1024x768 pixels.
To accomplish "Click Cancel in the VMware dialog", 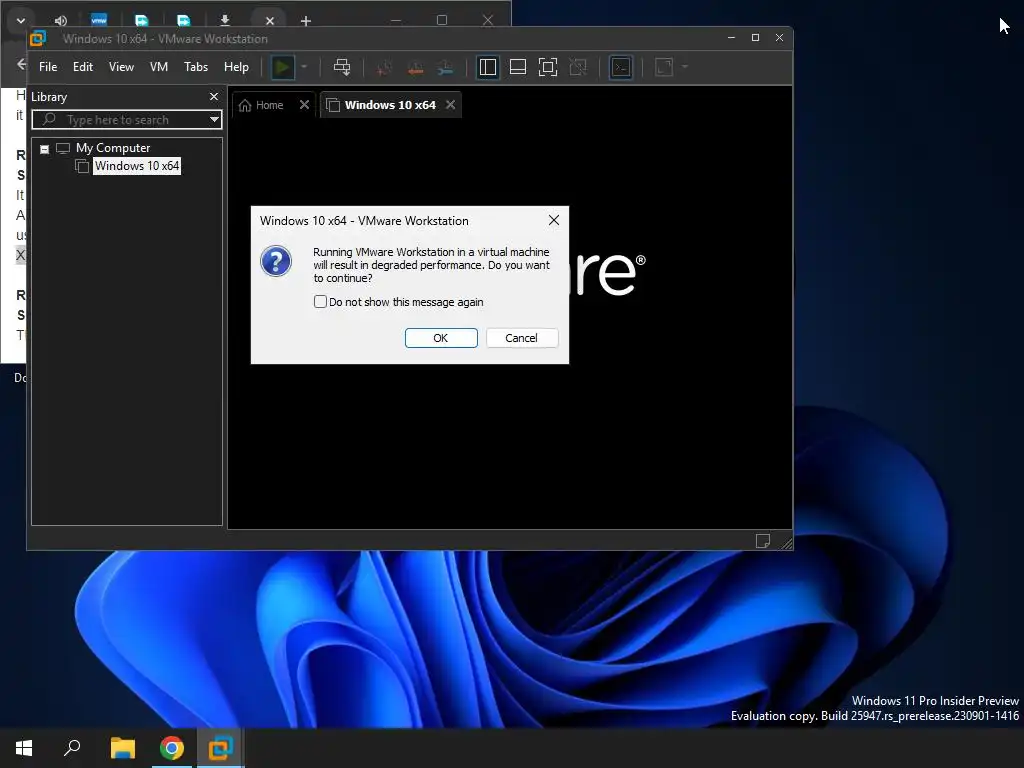I will [521, 338].
